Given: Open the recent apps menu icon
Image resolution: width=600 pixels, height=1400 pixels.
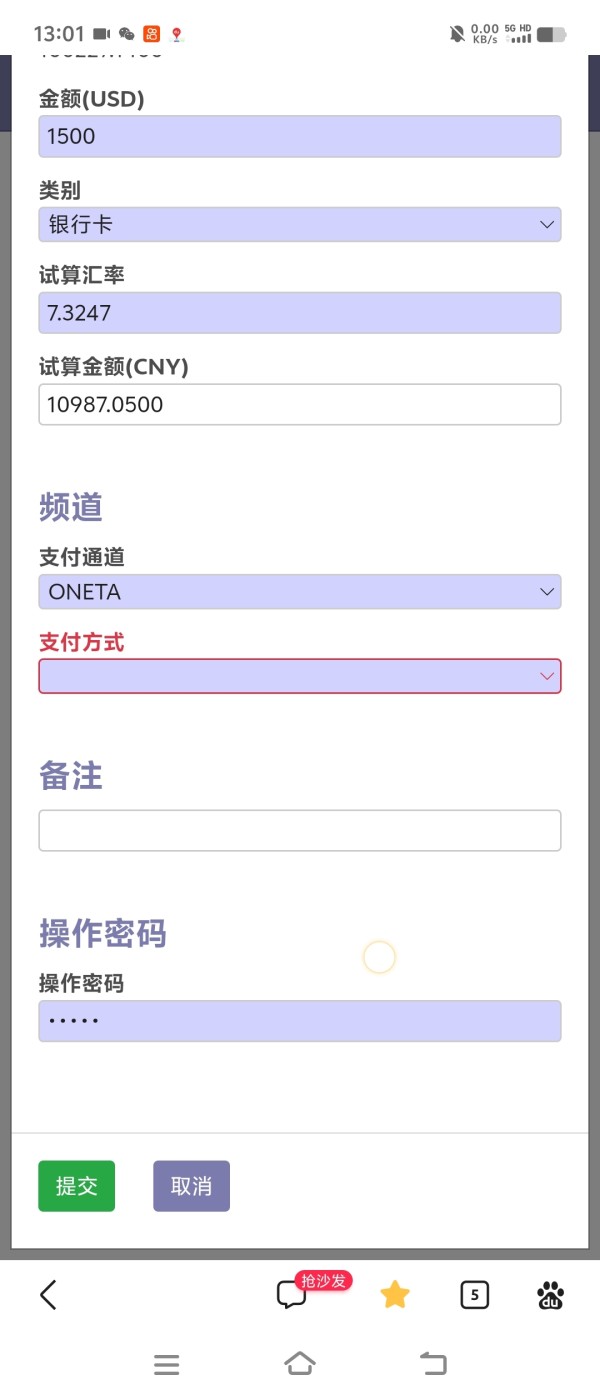Looking at the screenshot, I should tap(167, 1364).
